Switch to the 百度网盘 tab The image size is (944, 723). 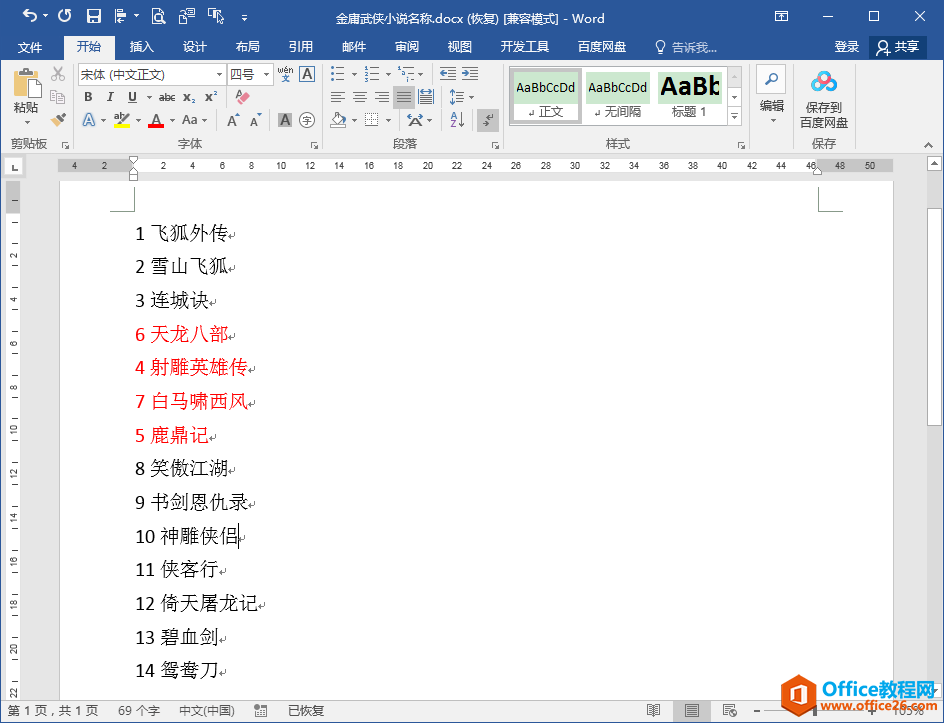pos(601,47)
